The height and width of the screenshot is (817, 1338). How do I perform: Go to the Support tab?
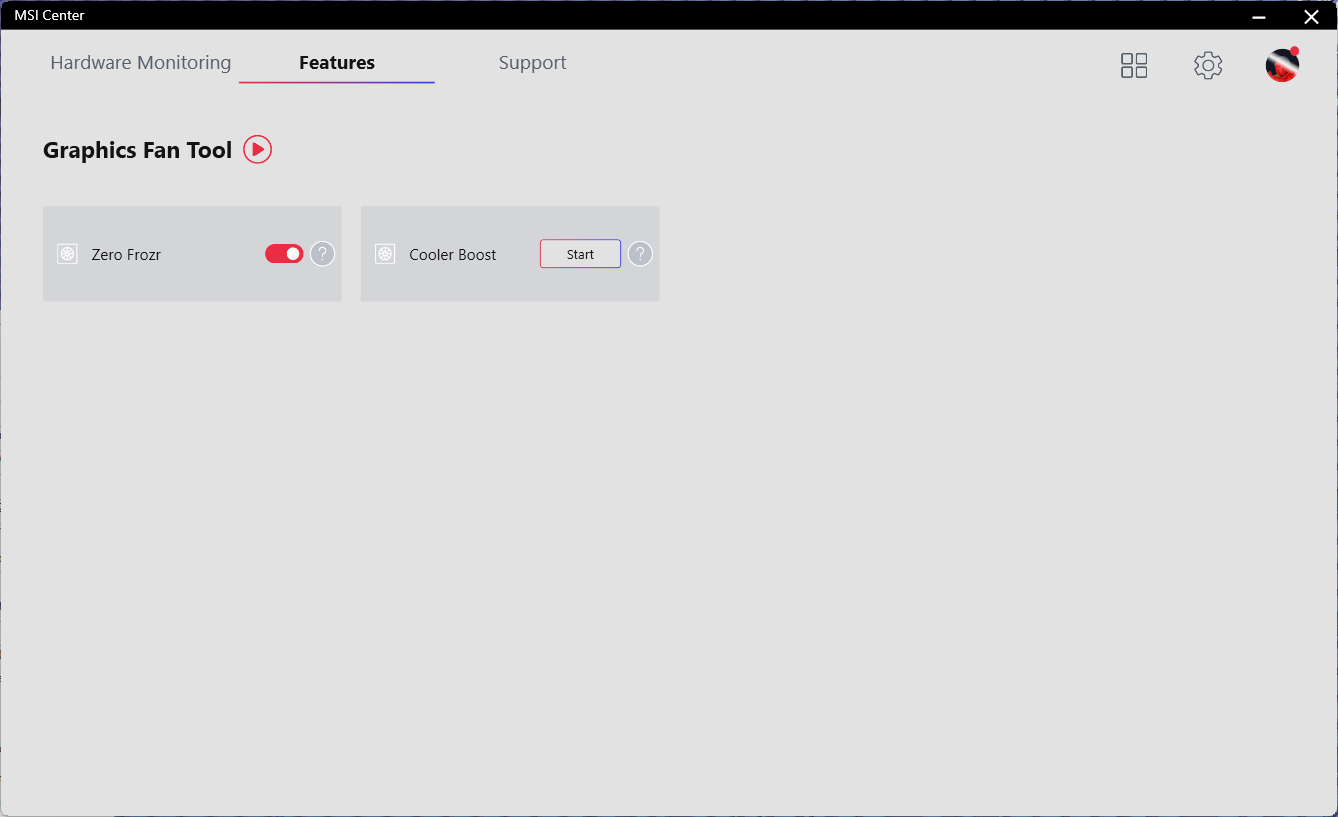533,63
